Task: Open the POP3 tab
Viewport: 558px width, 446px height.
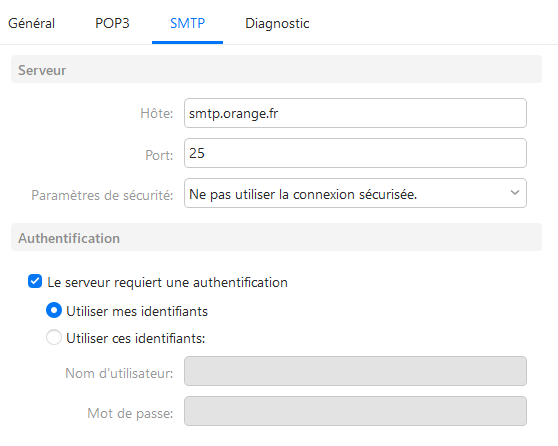Action: point(112,23)
